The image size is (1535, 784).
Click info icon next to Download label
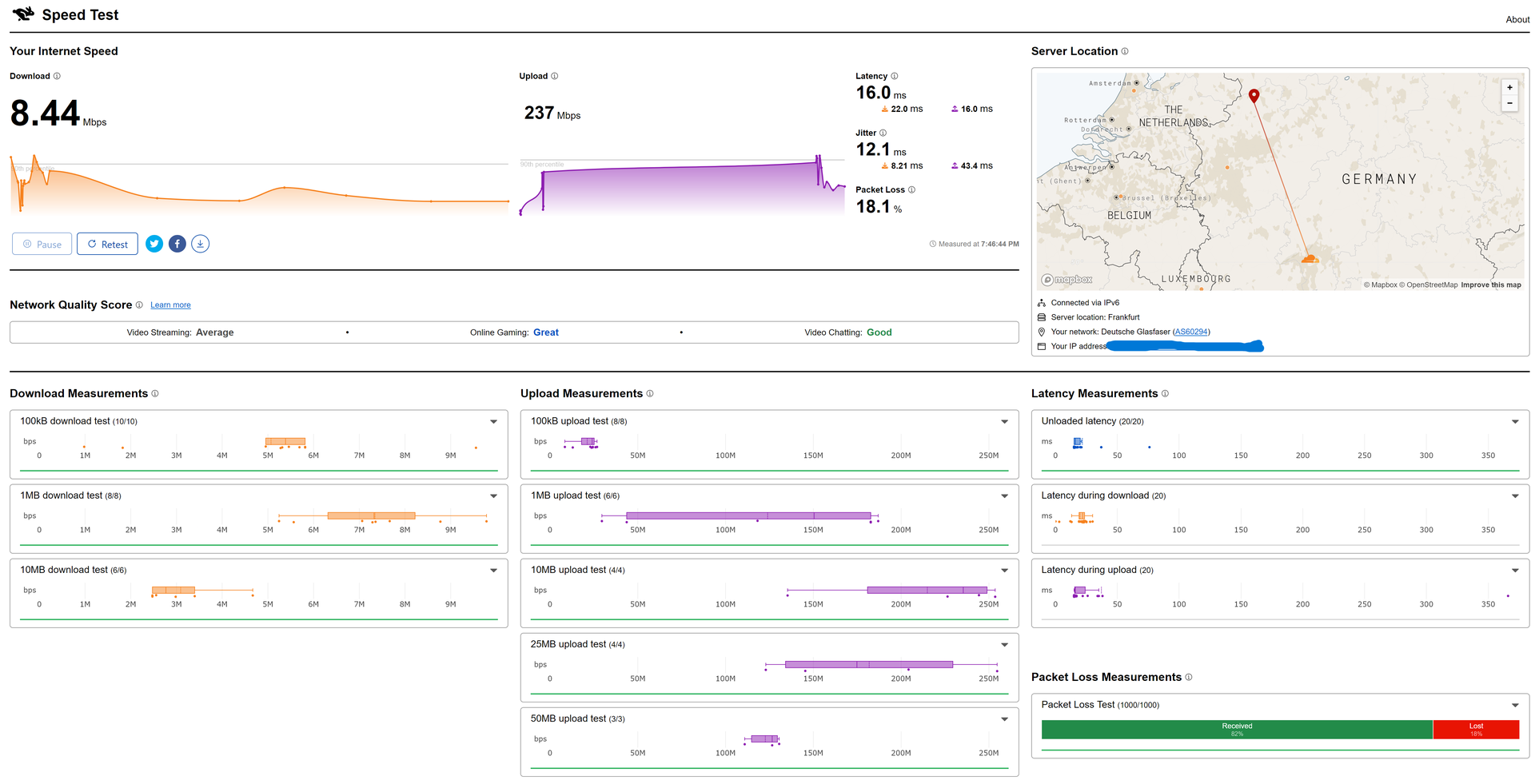[x=57, y=76]
